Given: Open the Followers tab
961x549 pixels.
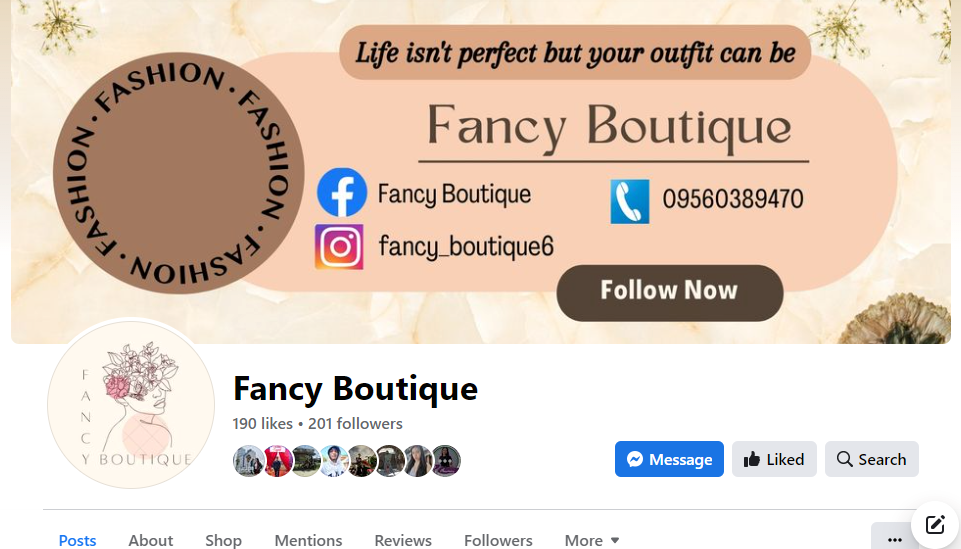Looking at the screenshot, I should [498, 540].
